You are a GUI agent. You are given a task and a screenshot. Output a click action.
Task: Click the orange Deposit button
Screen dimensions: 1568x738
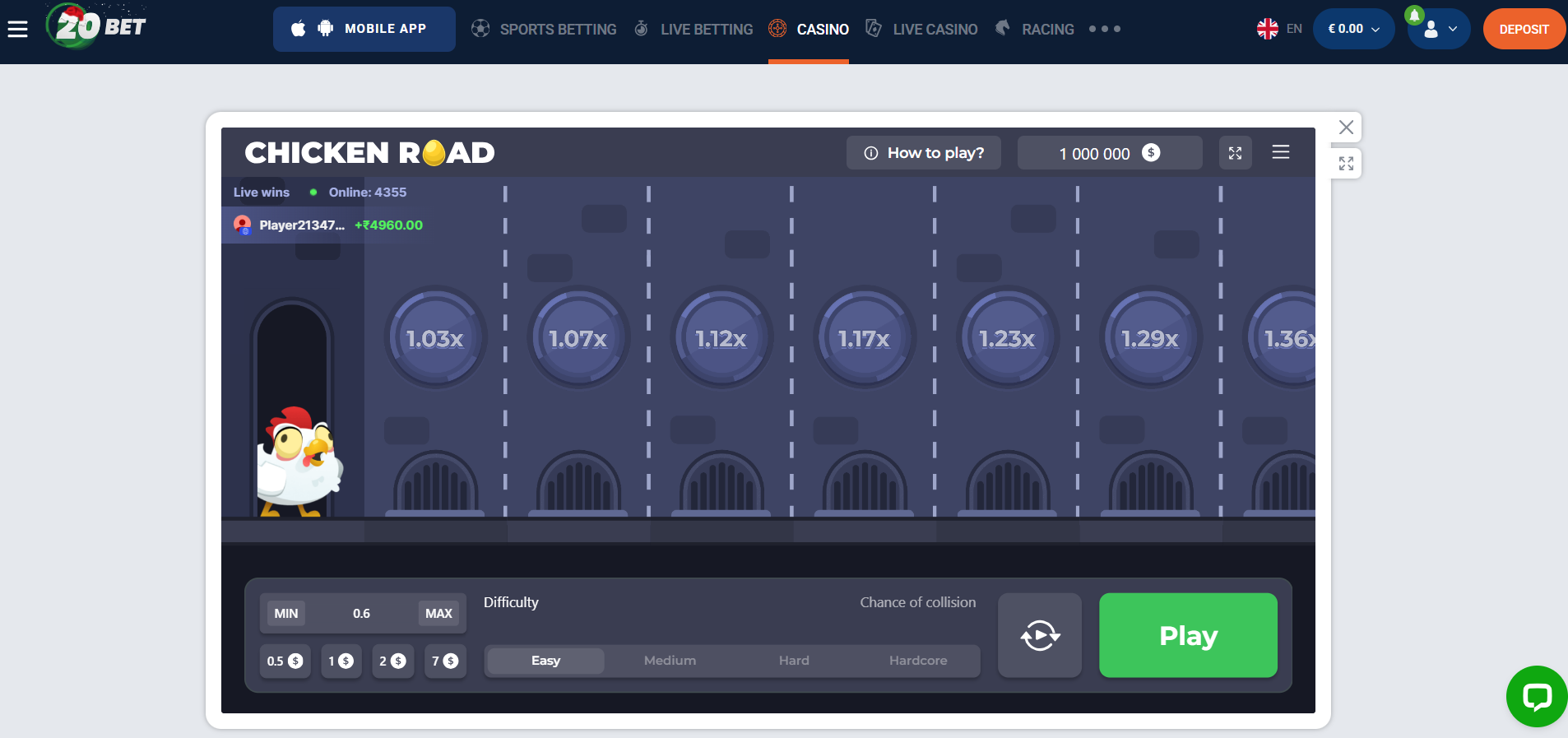point(1524,30)
